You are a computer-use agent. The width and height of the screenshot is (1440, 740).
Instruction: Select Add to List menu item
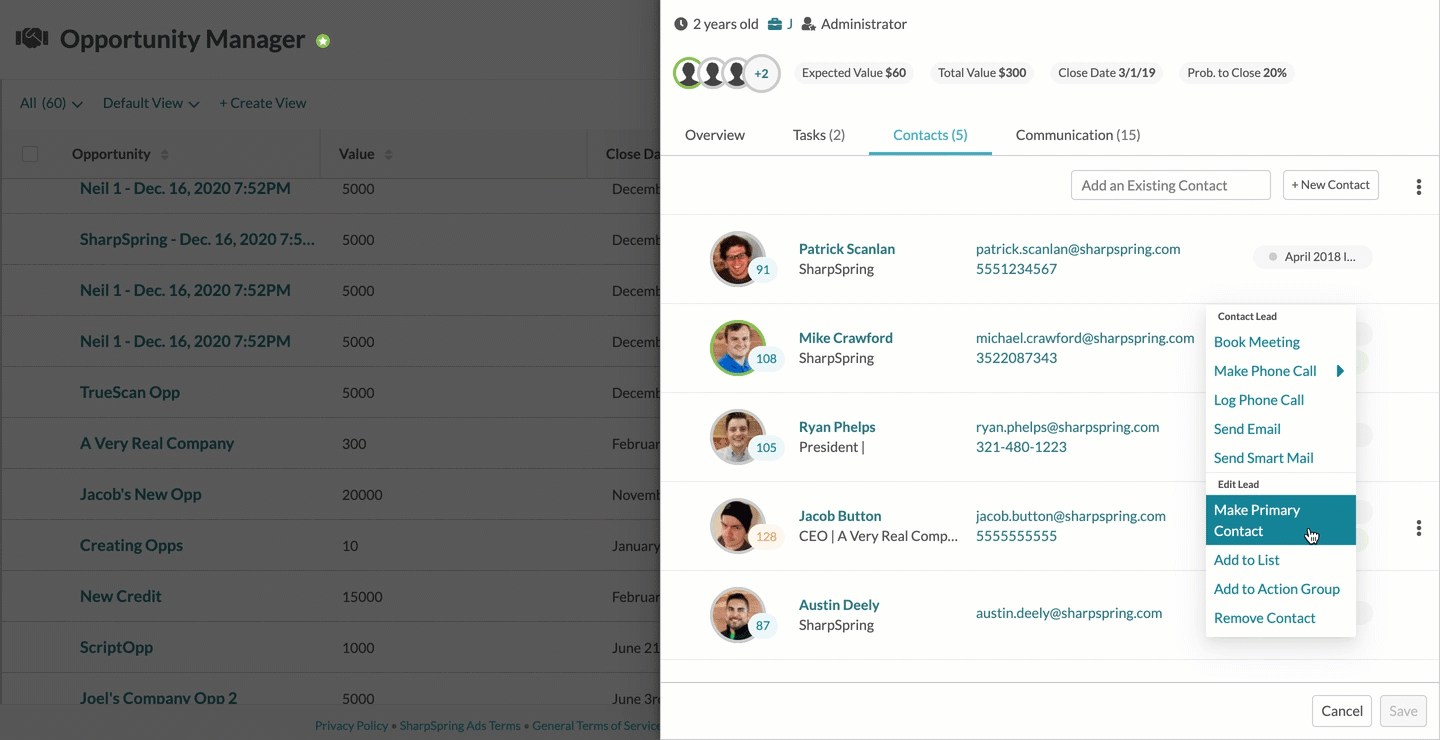pos(1247,560)
